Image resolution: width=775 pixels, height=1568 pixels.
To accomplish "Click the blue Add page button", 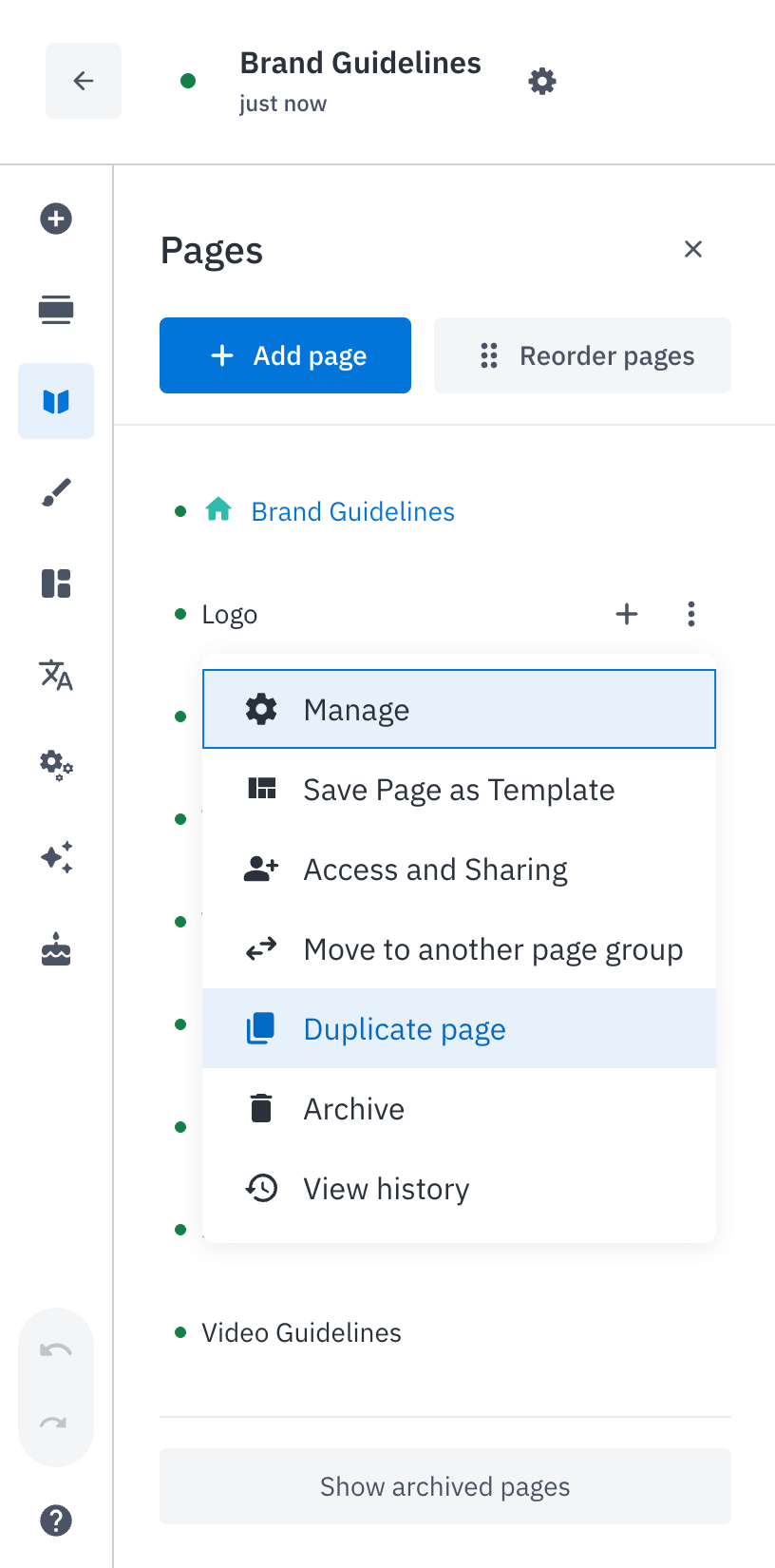I will pos(285,355).
